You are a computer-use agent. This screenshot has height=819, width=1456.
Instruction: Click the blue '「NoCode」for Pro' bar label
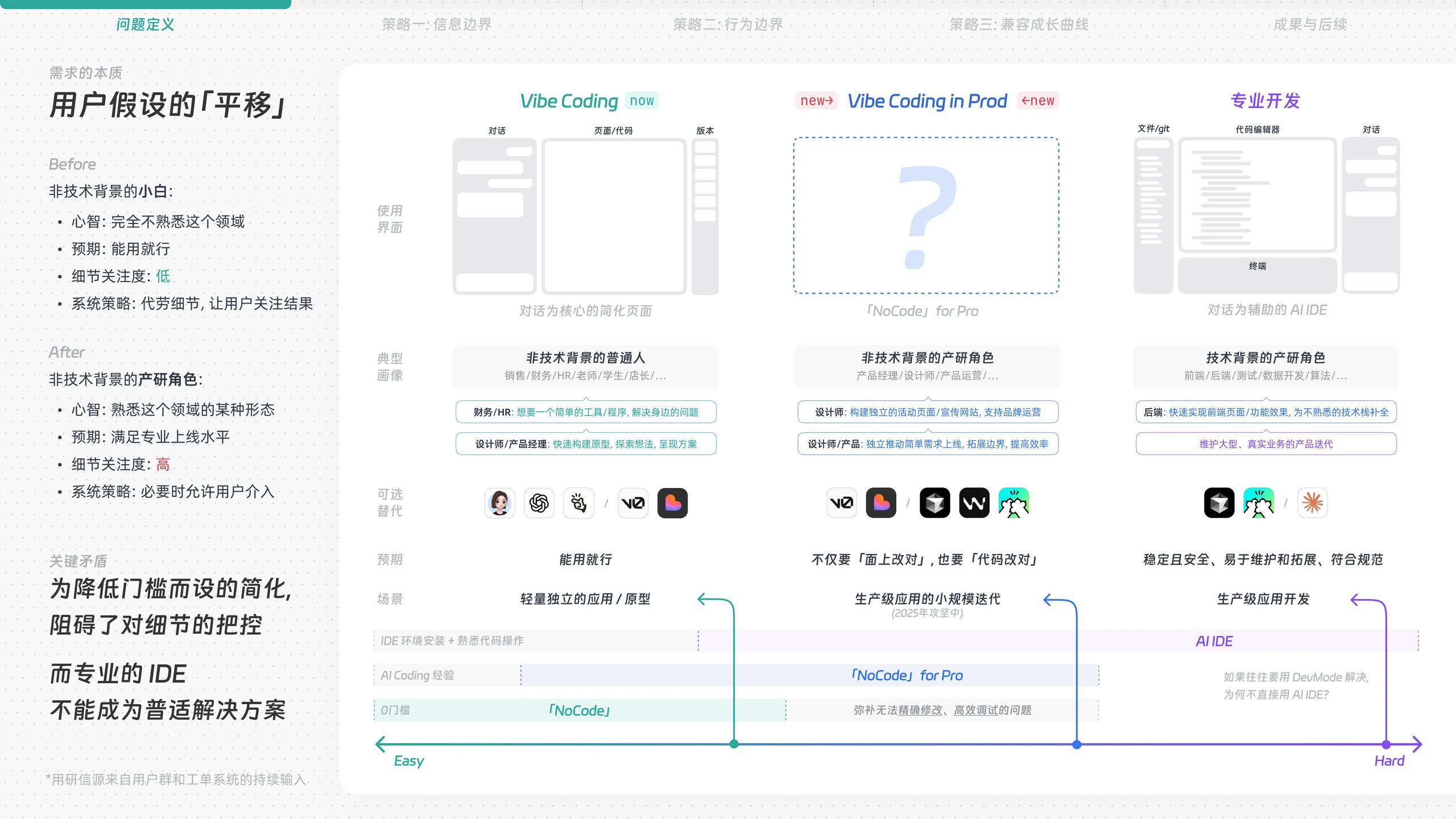tap(907, 675)
